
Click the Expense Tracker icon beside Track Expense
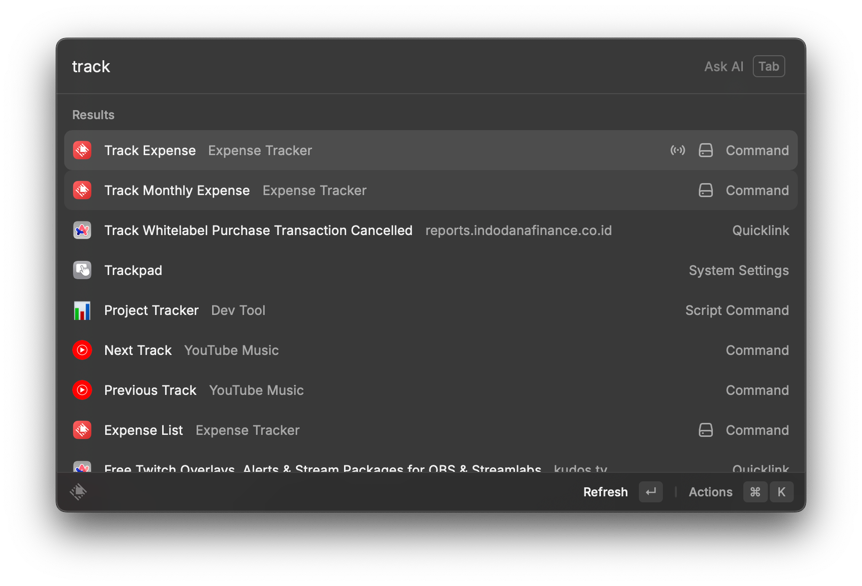coord(82,150)
